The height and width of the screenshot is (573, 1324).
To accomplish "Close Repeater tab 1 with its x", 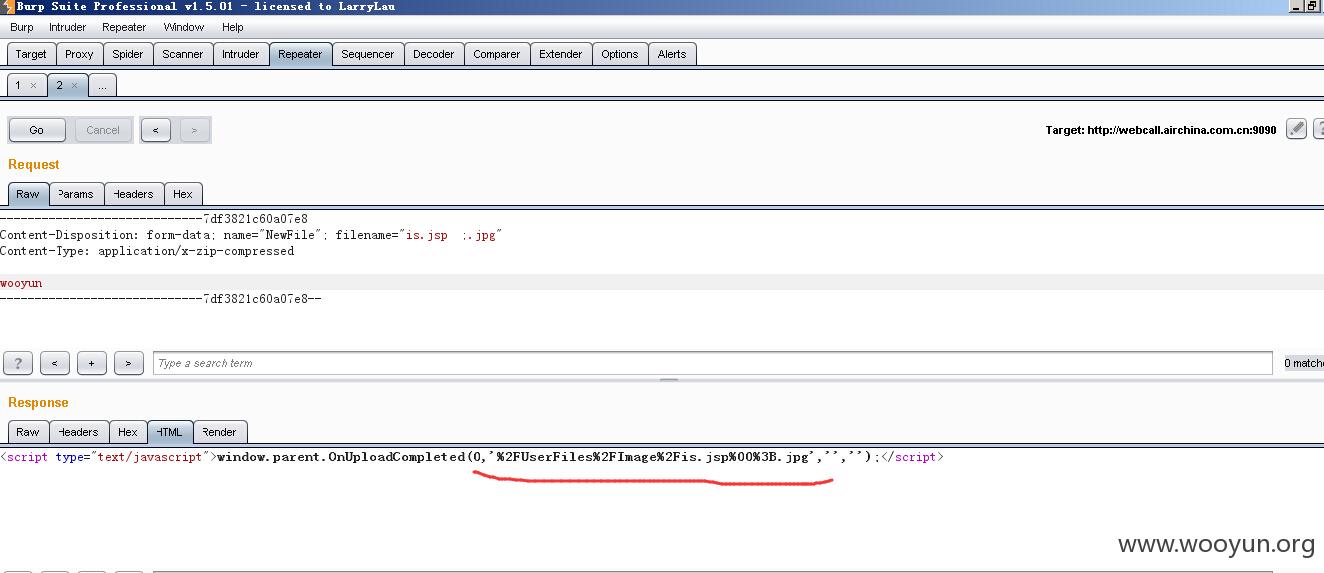I will click(x=33, y=86).
